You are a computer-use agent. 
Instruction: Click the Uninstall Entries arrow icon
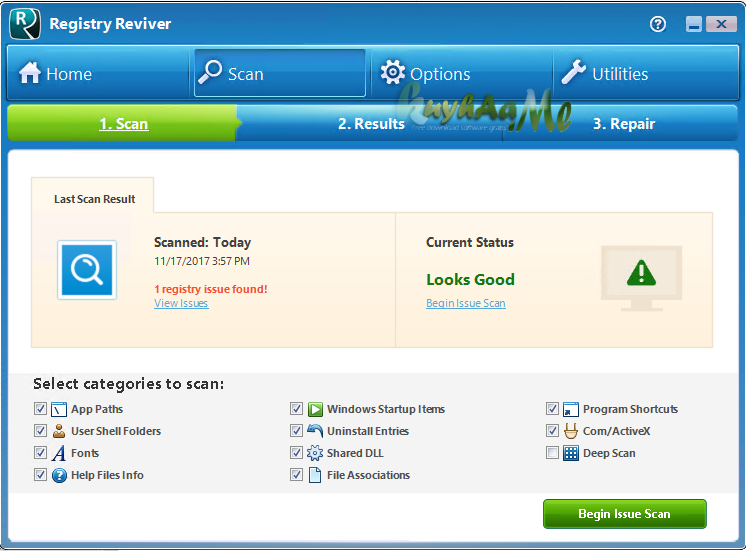(x=315, y=431)
